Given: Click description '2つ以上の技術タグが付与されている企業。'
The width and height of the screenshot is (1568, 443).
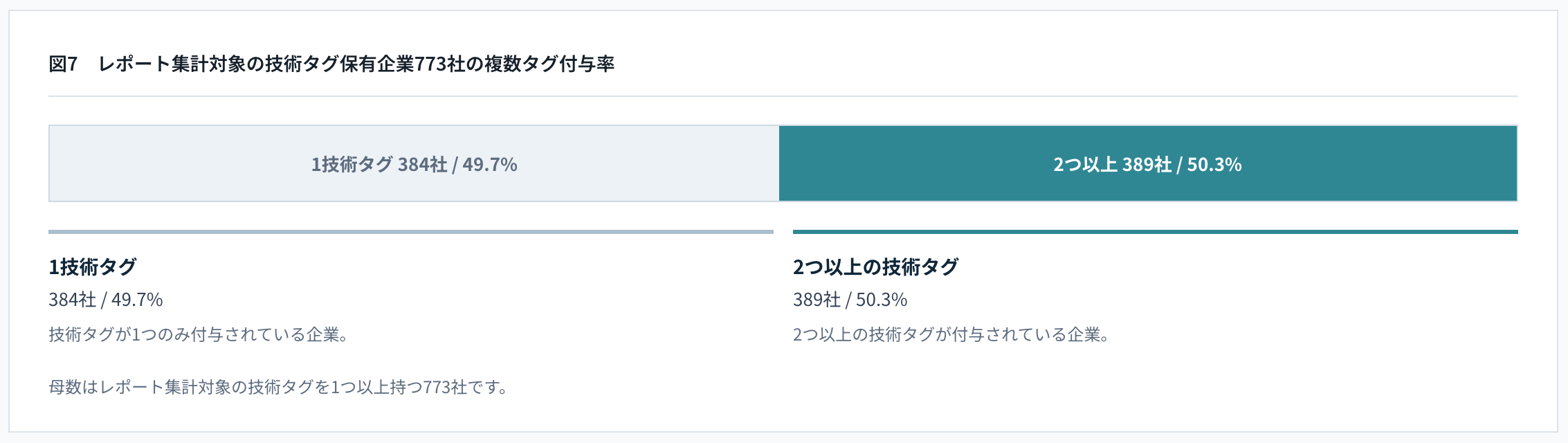Looking at the screenshot, I should pos(951,335).
